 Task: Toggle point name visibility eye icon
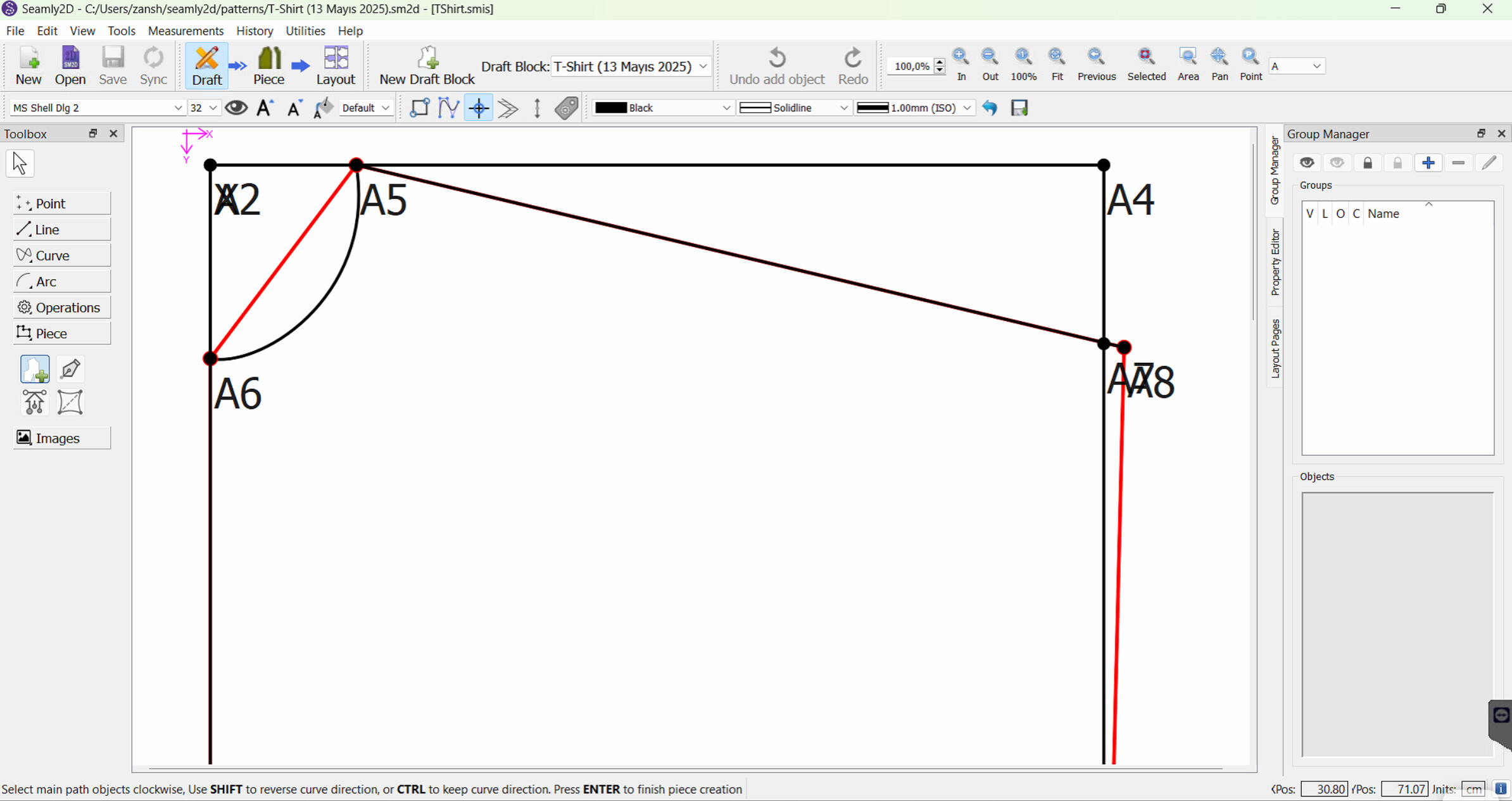point(236,108)
